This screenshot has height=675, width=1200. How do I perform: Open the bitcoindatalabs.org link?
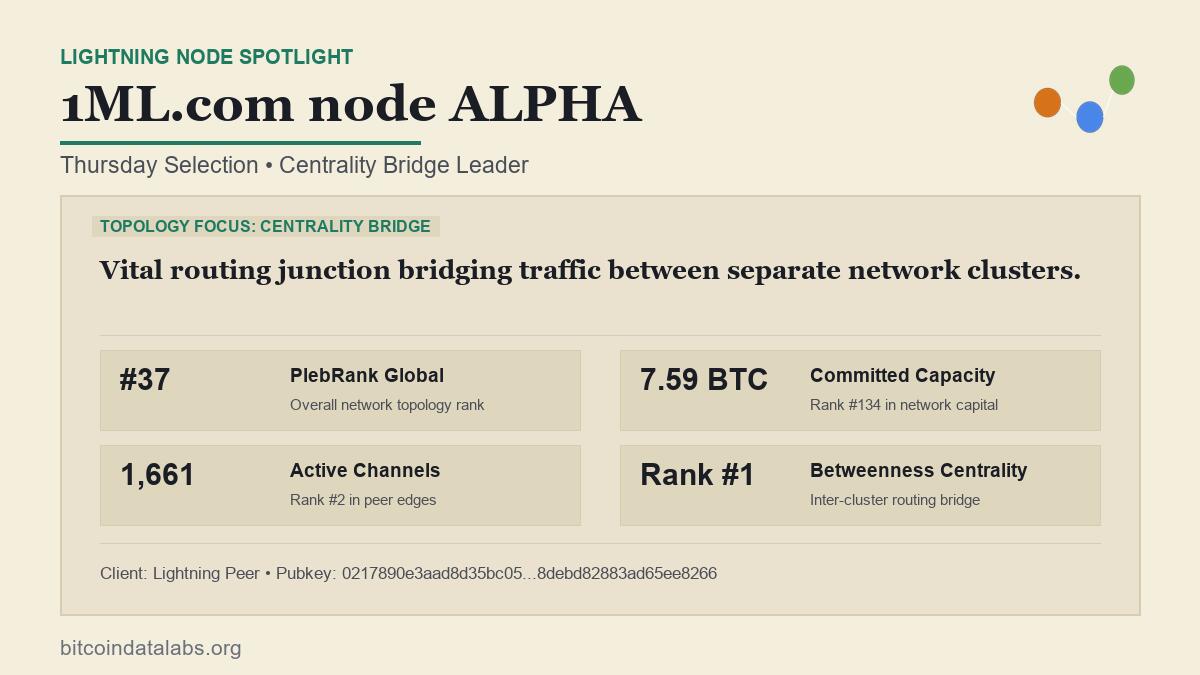(x=151, y=648)
